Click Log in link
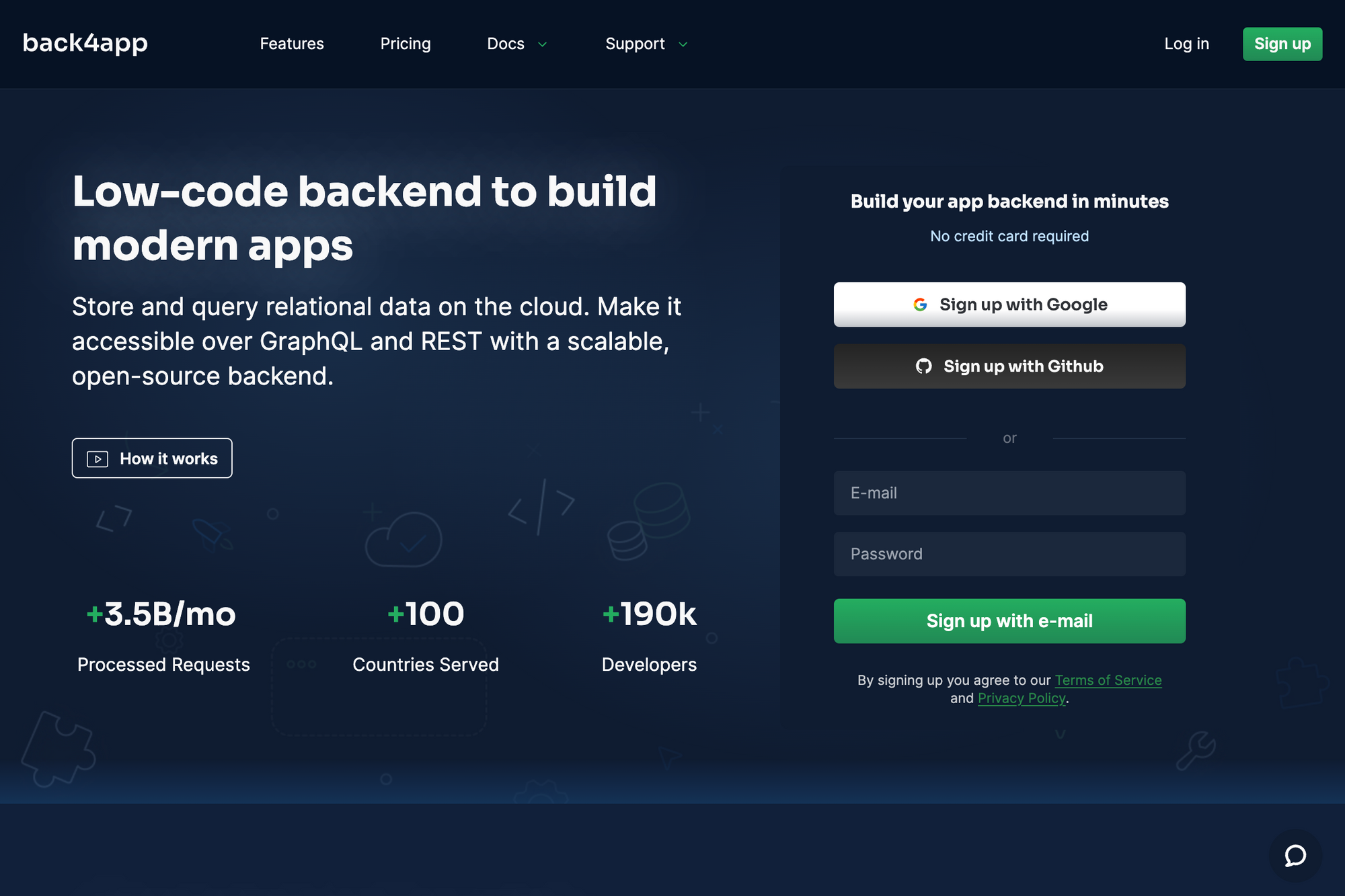Image resolution: width=1345 pixels, height=896 pixels. tap(1186, 44)
